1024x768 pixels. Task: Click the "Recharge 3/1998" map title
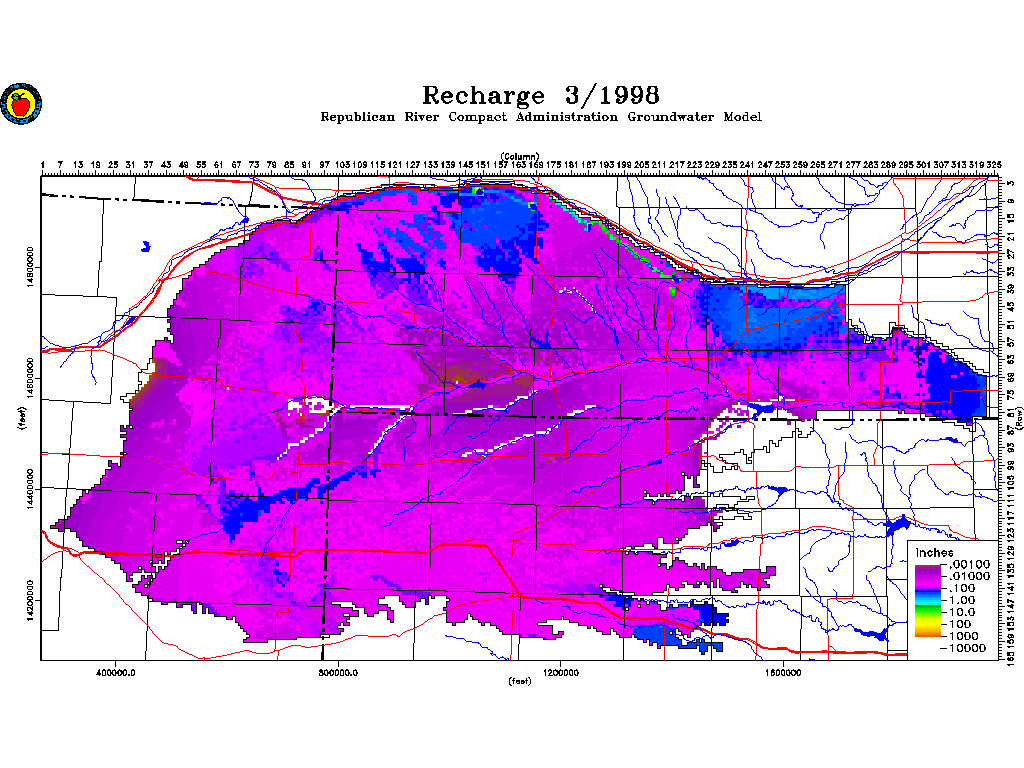(x=540, y=95)
